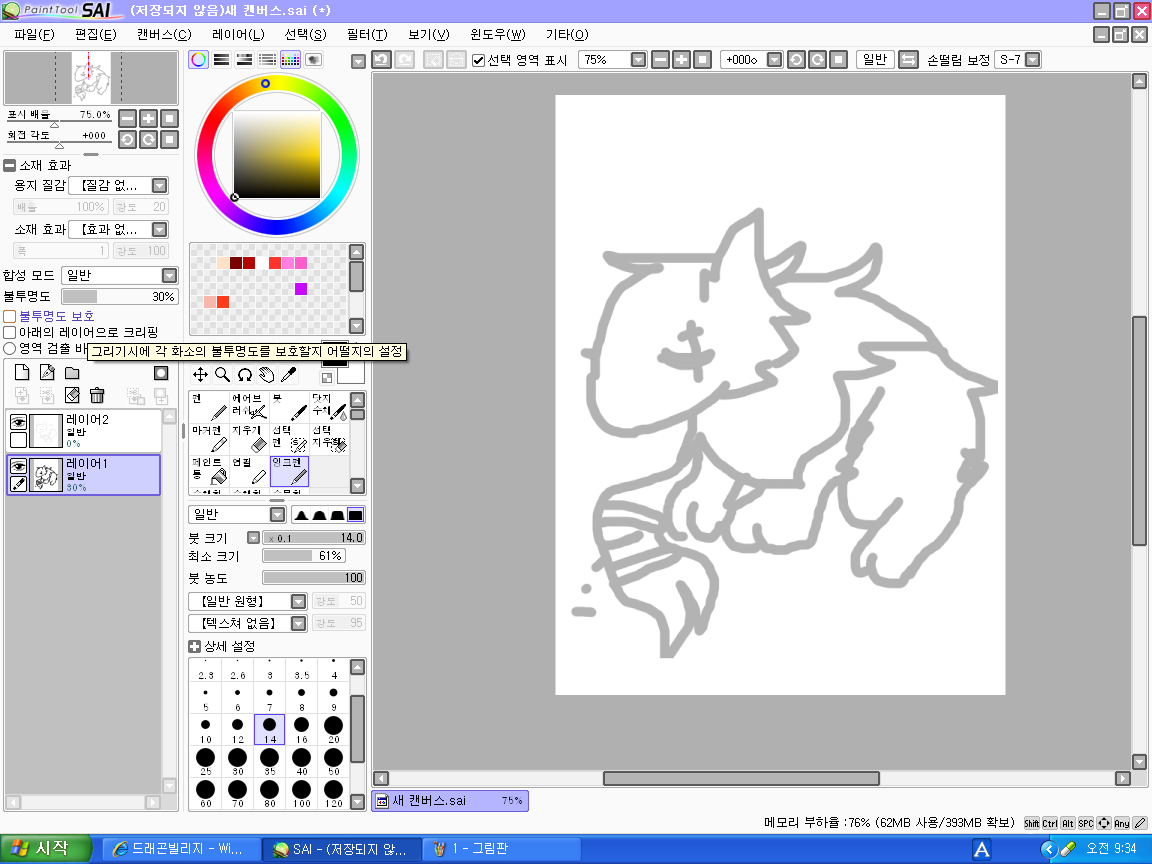Hide 레이어2 using its eye icon
The image size is (1152, 864).
(18, 422)
